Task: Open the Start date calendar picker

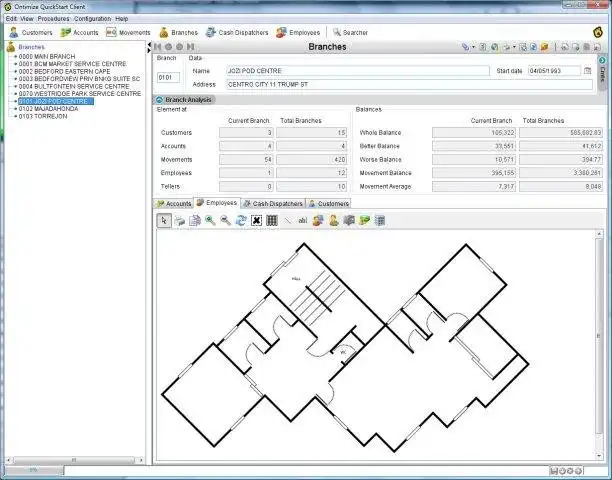Action: tap(587, 71)
